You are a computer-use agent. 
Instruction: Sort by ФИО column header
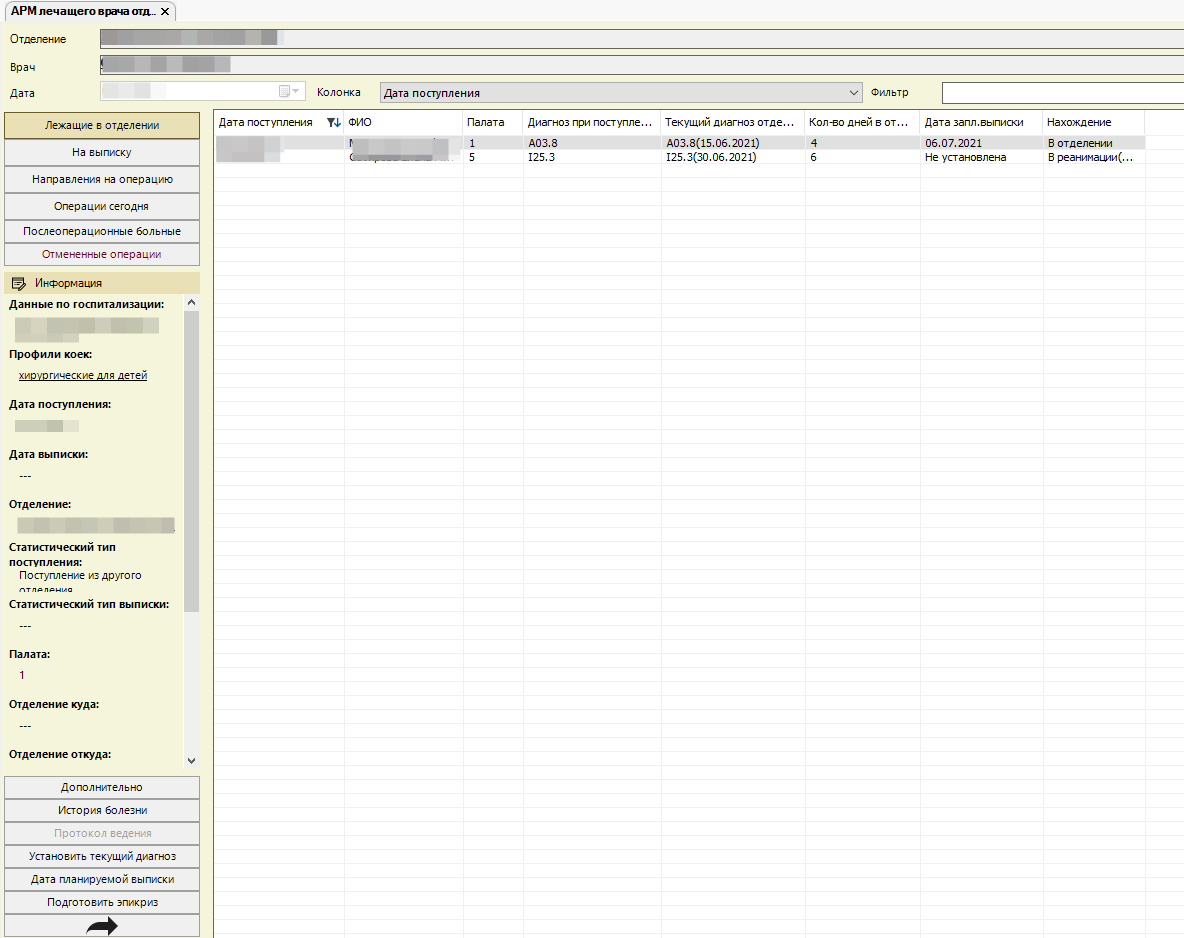403,122
